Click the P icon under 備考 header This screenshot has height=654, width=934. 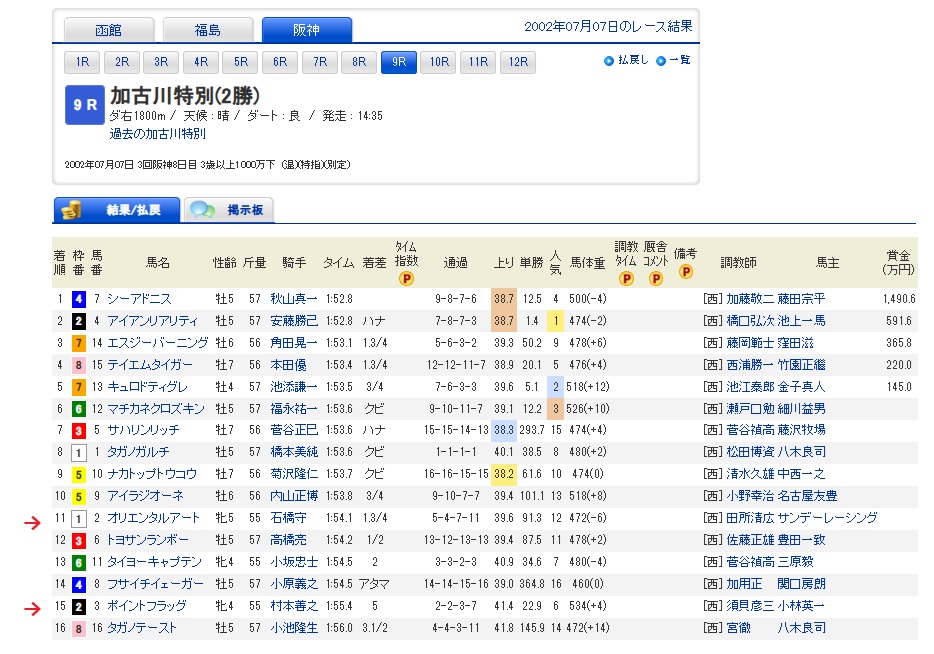point(686,271)
